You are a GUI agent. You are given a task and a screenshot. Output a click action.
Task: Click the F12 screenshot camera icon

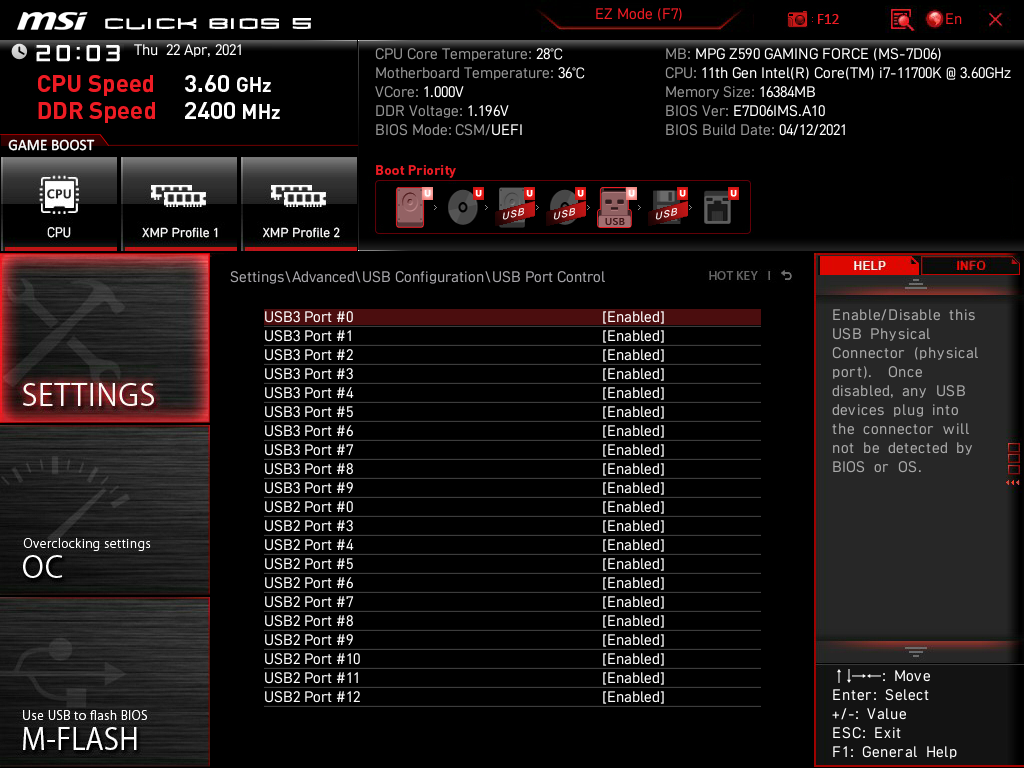click(797, 20)
